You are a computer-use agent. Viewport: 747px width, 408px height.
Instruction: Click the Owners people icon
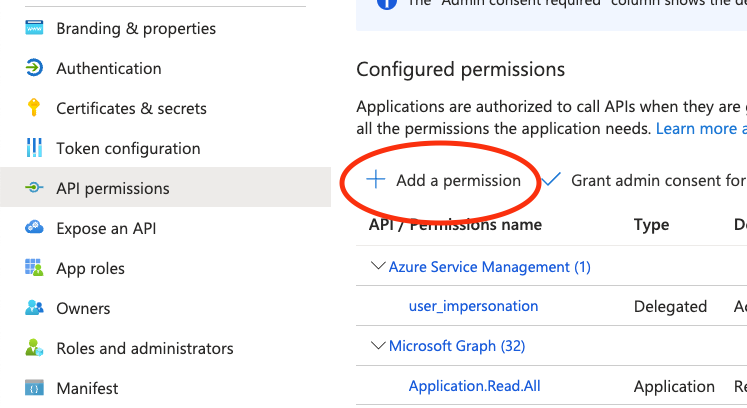click(x=34, y=307)
